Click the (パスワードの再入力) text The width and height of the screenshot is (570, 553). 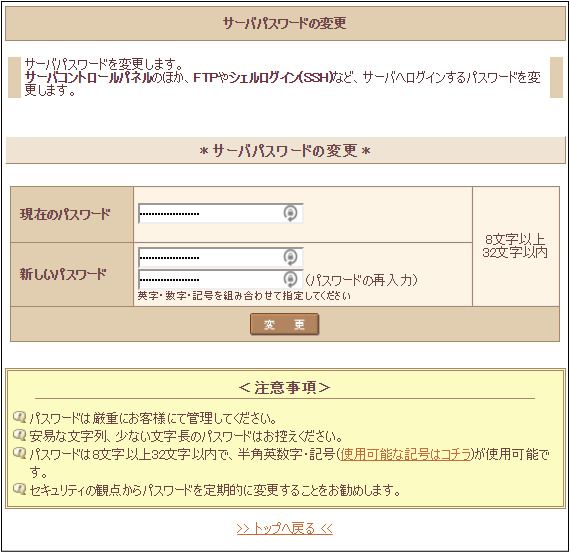click(x=361, y=280)
